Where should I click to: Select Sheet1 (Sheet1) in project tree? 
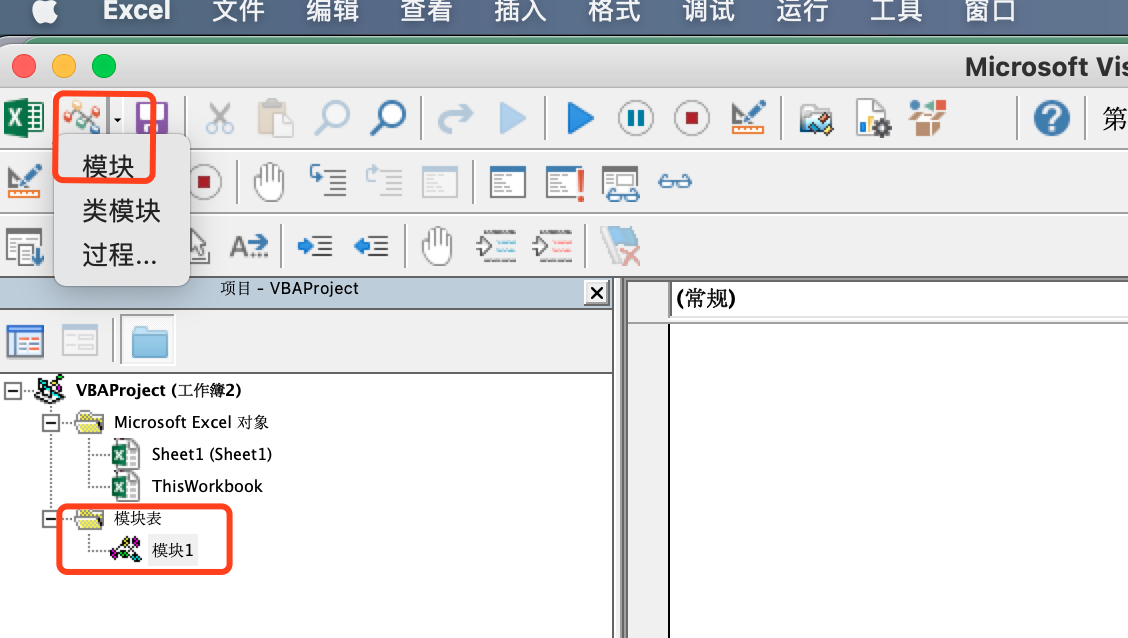(x=212, y=455)
